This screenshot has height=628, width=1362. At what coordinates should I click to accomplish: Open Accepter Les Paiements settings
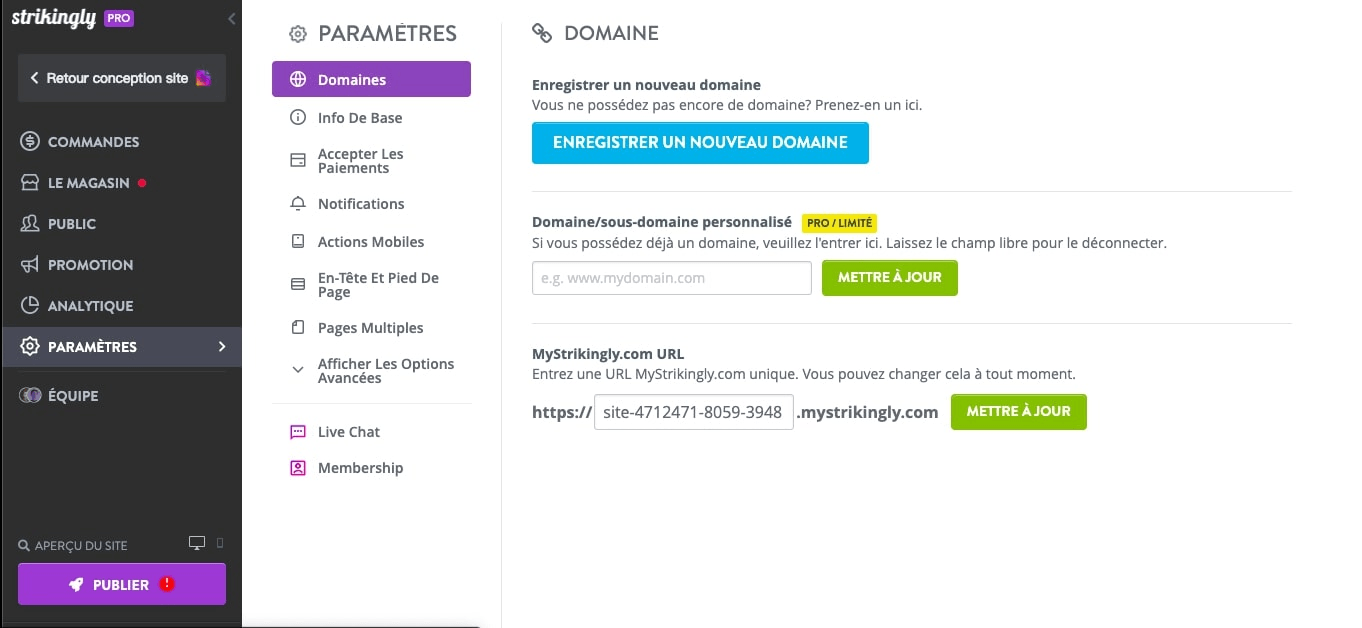tap(360, 159)
